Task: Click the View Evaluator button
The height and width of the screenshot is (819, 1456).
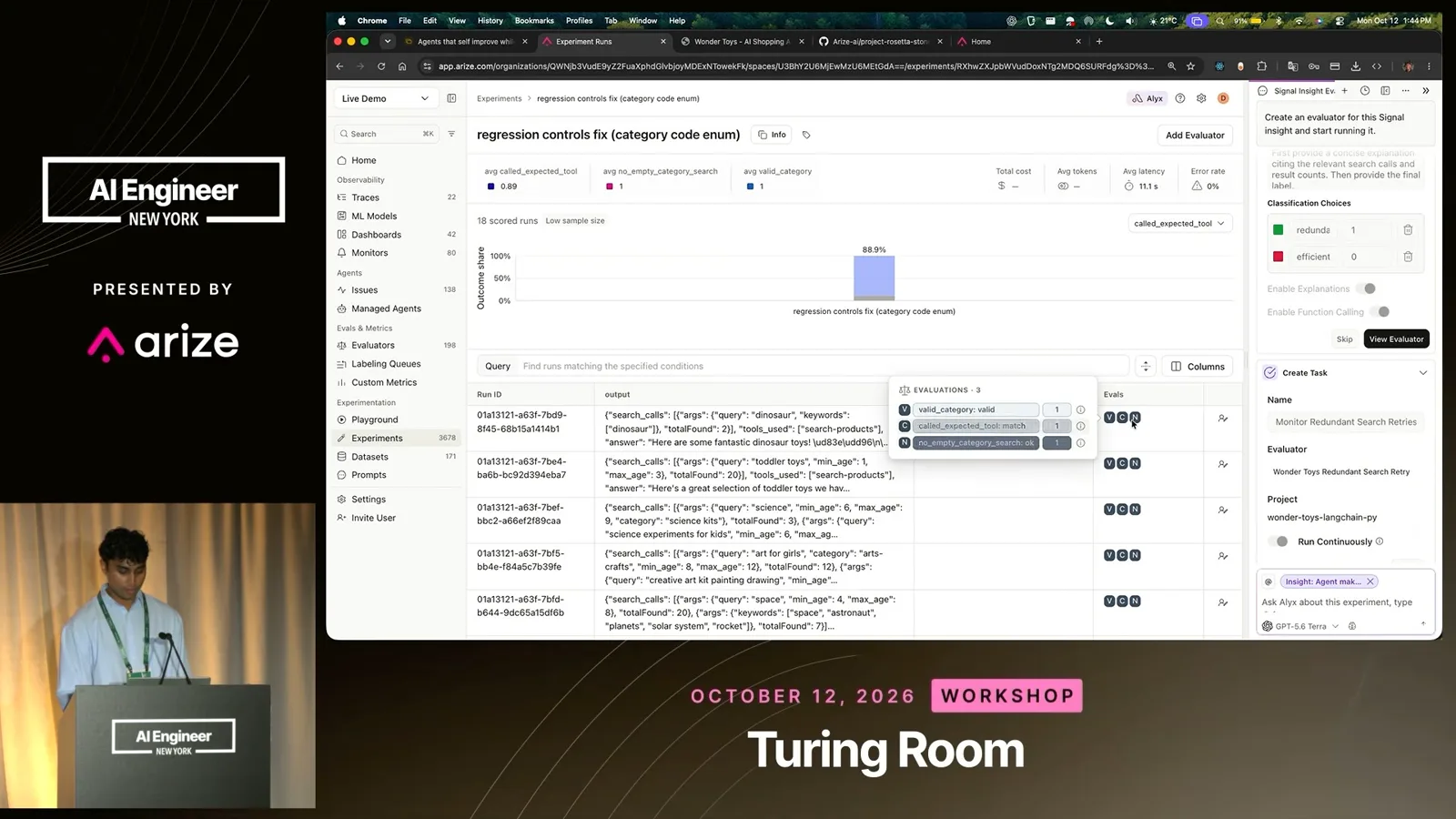Action: (x=1396, y=339)
